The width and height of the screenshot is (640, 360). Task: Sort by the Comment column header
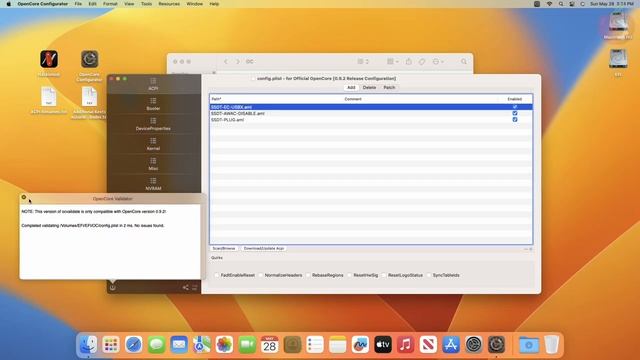[x=353, y=99]
